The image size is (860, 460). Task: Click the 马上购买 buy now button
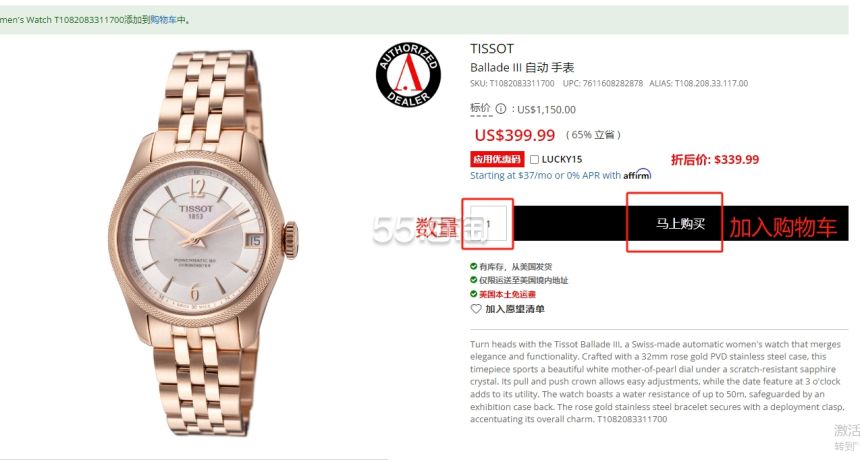click(x=681, y=224)
